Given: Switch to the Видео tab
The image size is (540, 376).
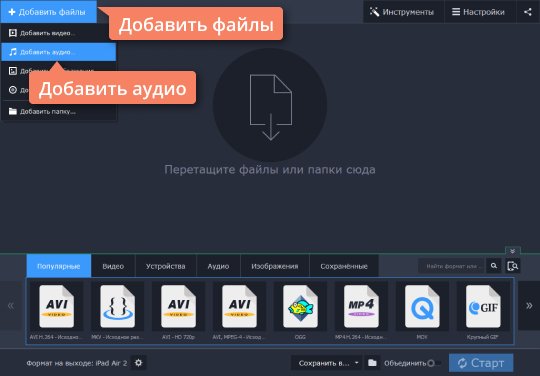Looking at the screenshot, I should point(113,266).
